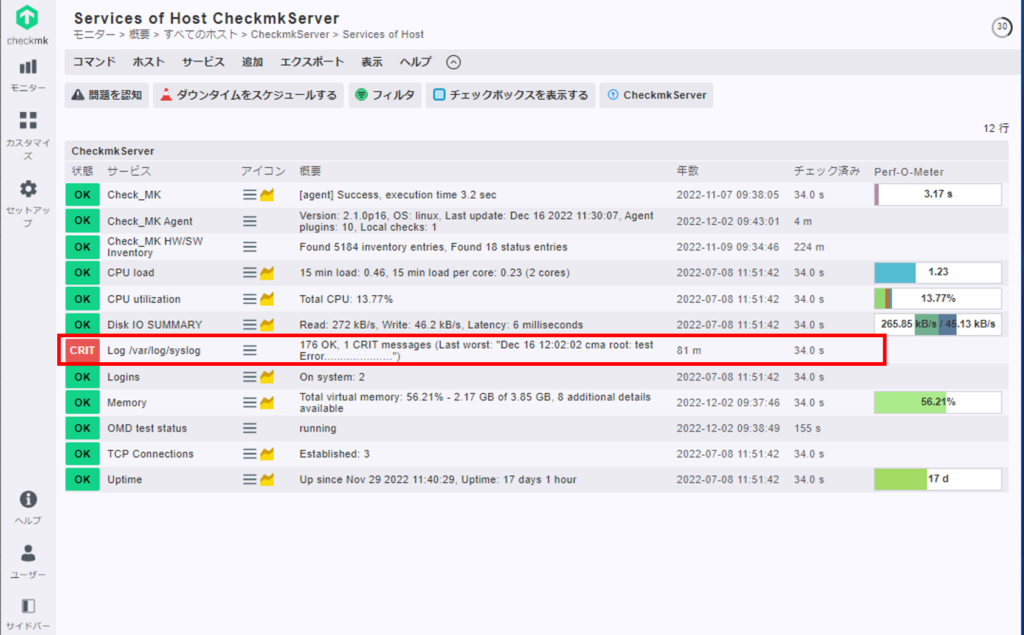This screenshot has height=635, width=1024.
Task: Click the CheckmkServer host button in toolbar
Action: pos(656,95)
